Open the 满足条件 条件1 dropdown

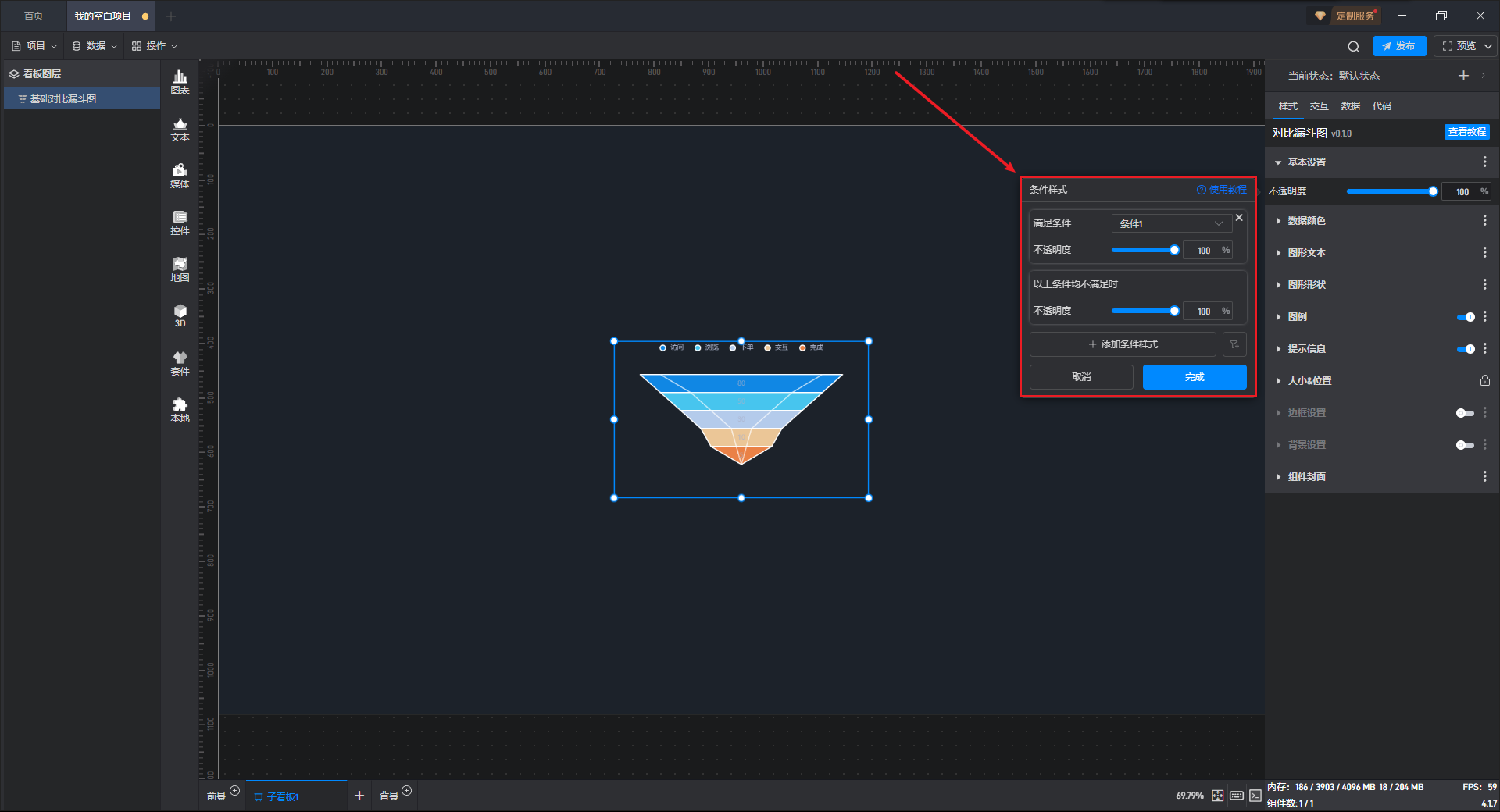1170,223
